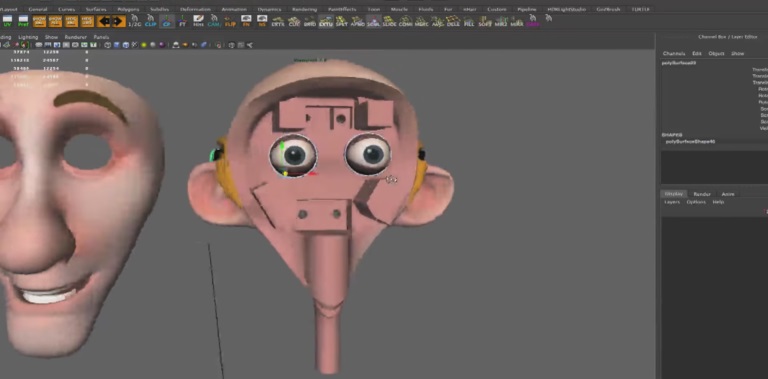Open the Help menu in Layer Editor
Screen dimensions: 768x379
click(x=718, y=202)
